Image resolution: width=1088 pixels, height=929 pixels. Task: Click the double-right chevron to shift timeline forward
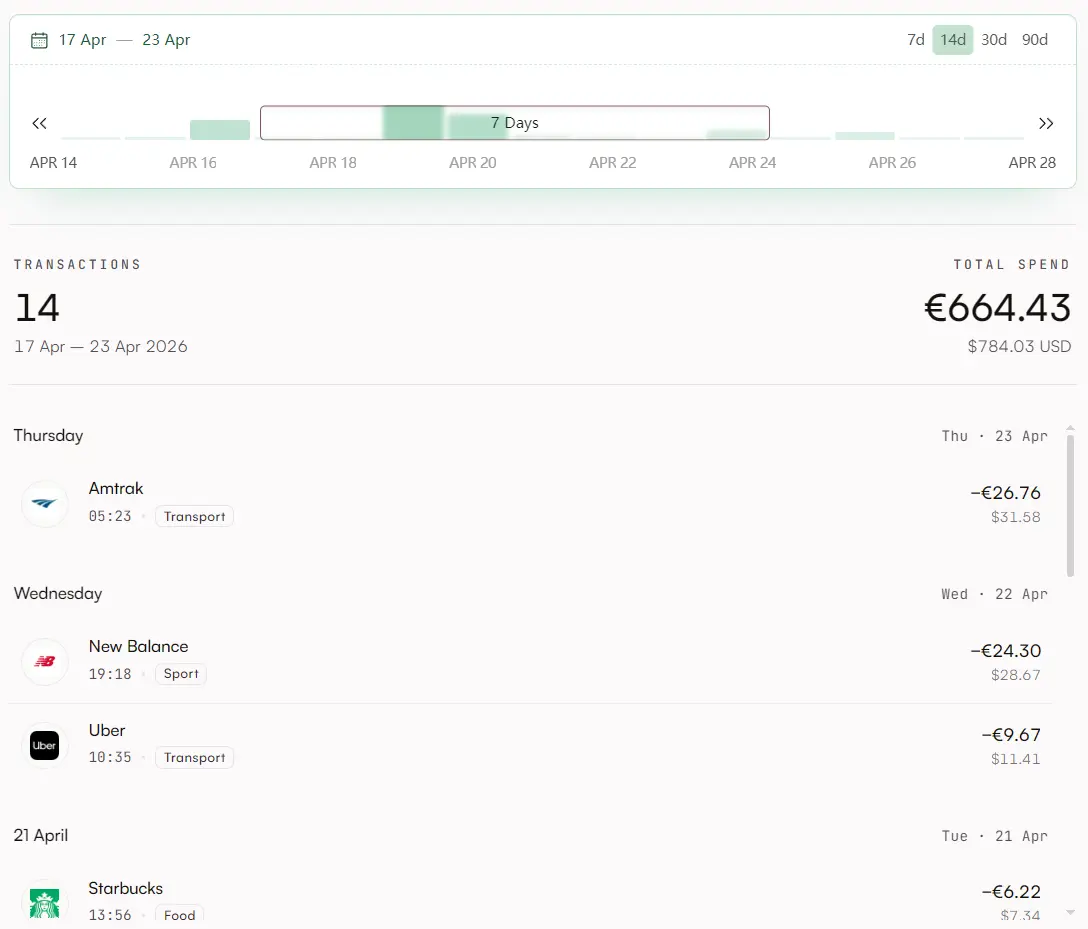(x=1047, y=123)
